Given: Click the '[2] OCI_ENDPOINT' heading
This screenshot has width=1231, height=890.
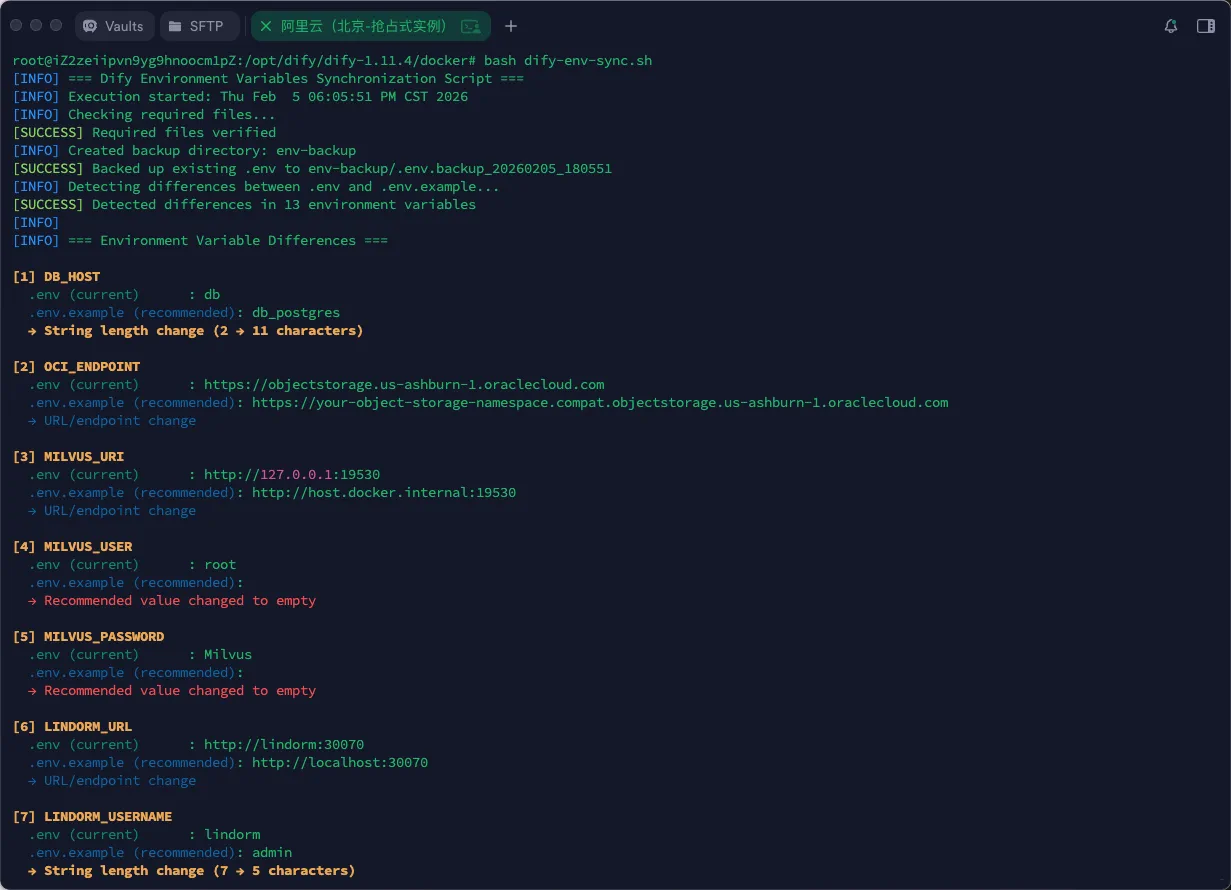Looking at the screenshot, I should (x=76, y=366).
